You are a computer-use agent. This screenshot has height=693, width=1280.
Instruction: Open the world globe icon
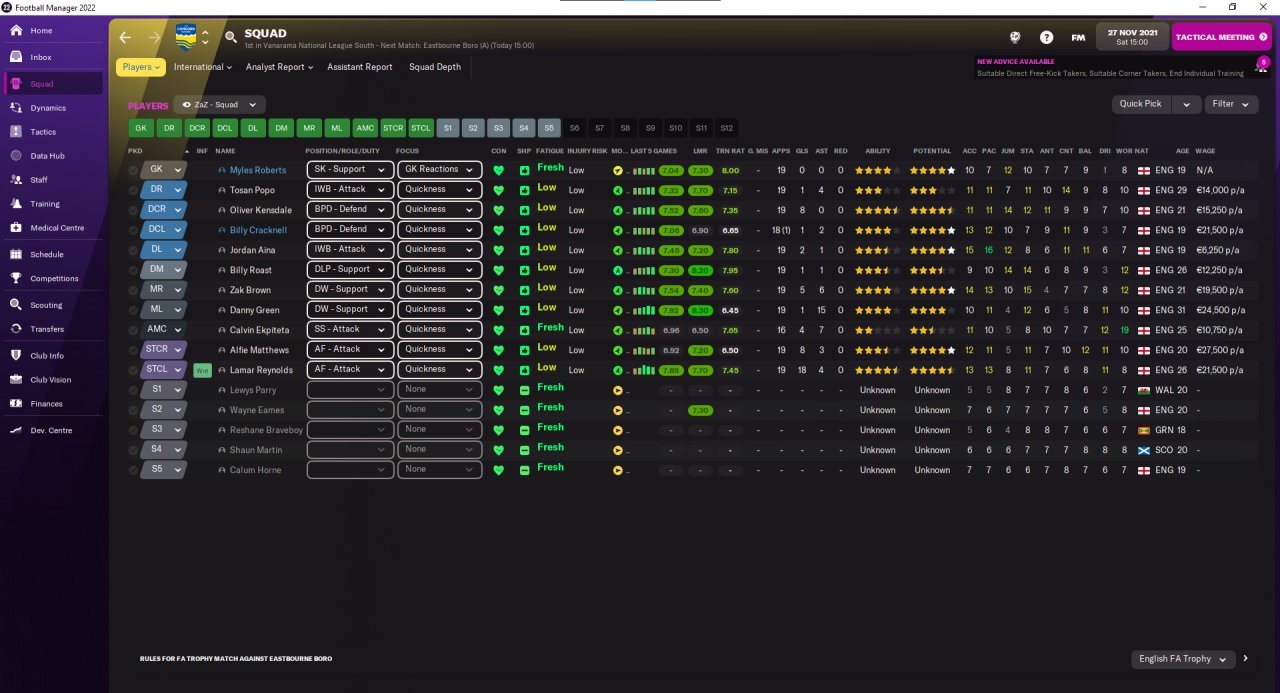(x=1015, y=37)
